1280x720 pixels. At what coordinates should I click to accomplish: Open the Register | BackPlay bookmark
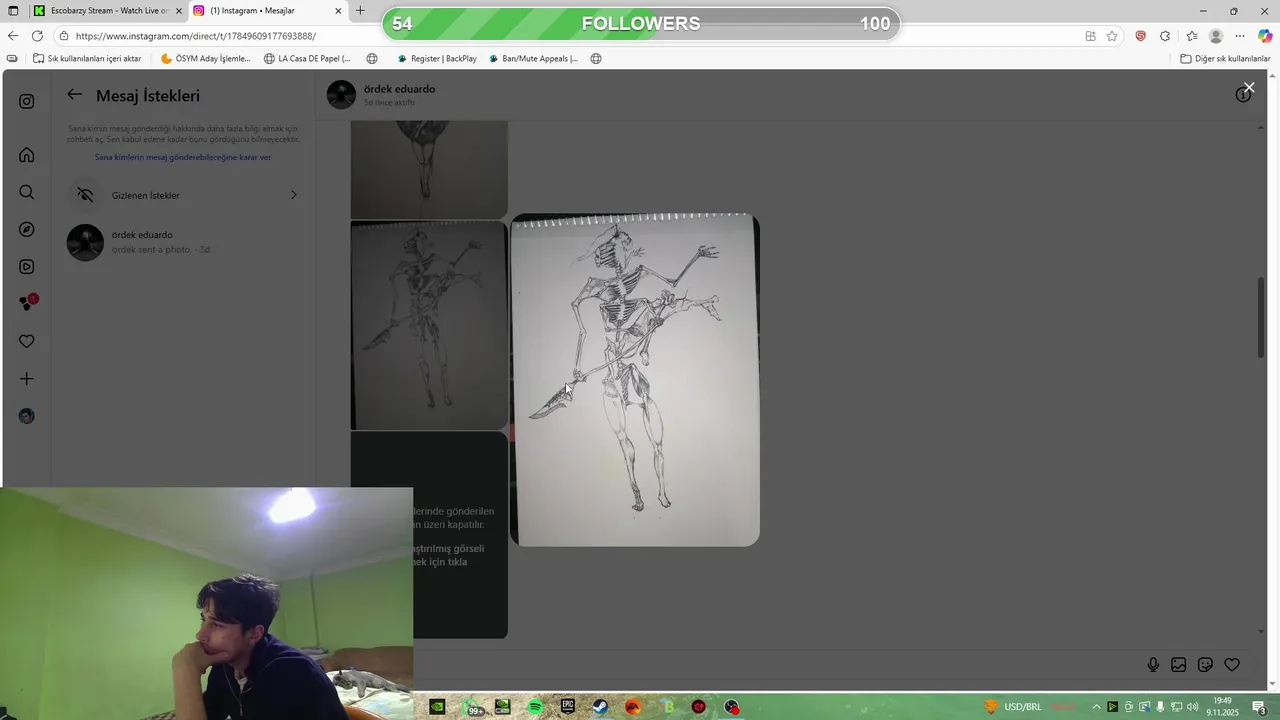coord(436,59)
